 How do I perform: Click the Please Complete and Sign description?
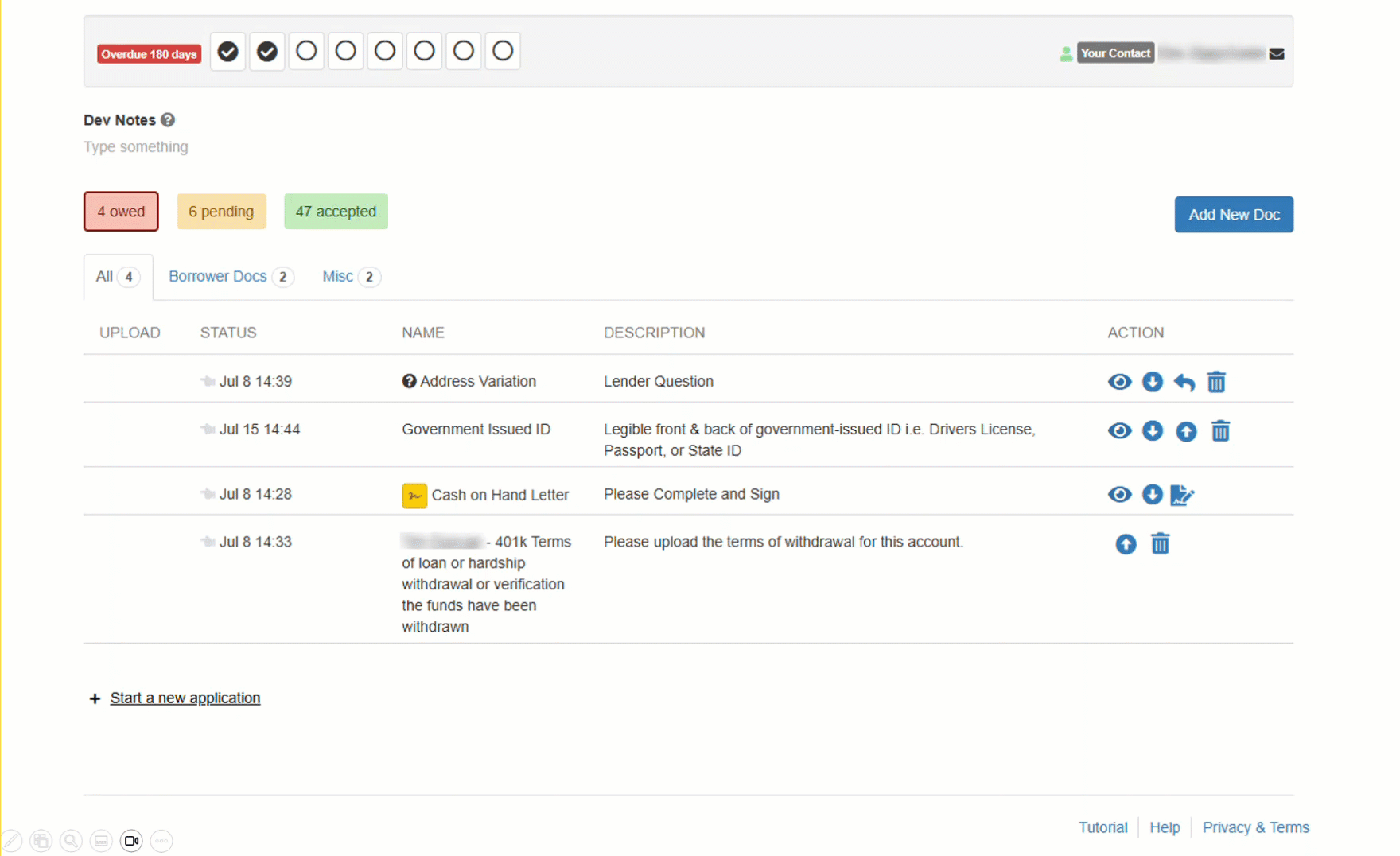691,494
